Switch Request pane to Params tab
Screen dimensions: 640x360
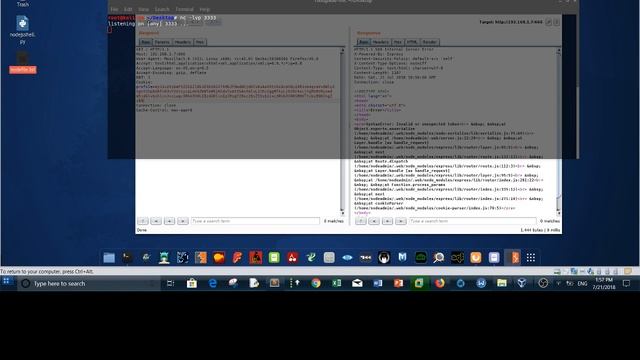[x=162, y=42]
